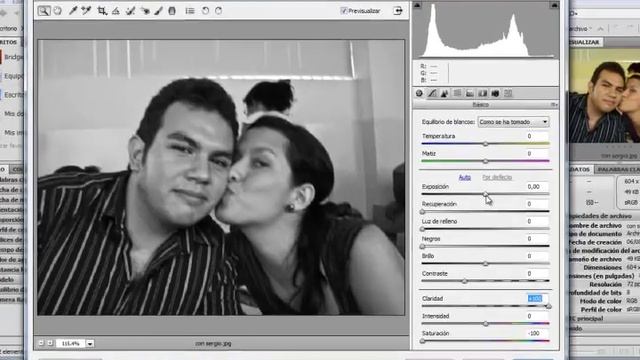This screenshot has height=360, width=640.
Task: Click the Temperatura value field
Action: pos(536,136)
